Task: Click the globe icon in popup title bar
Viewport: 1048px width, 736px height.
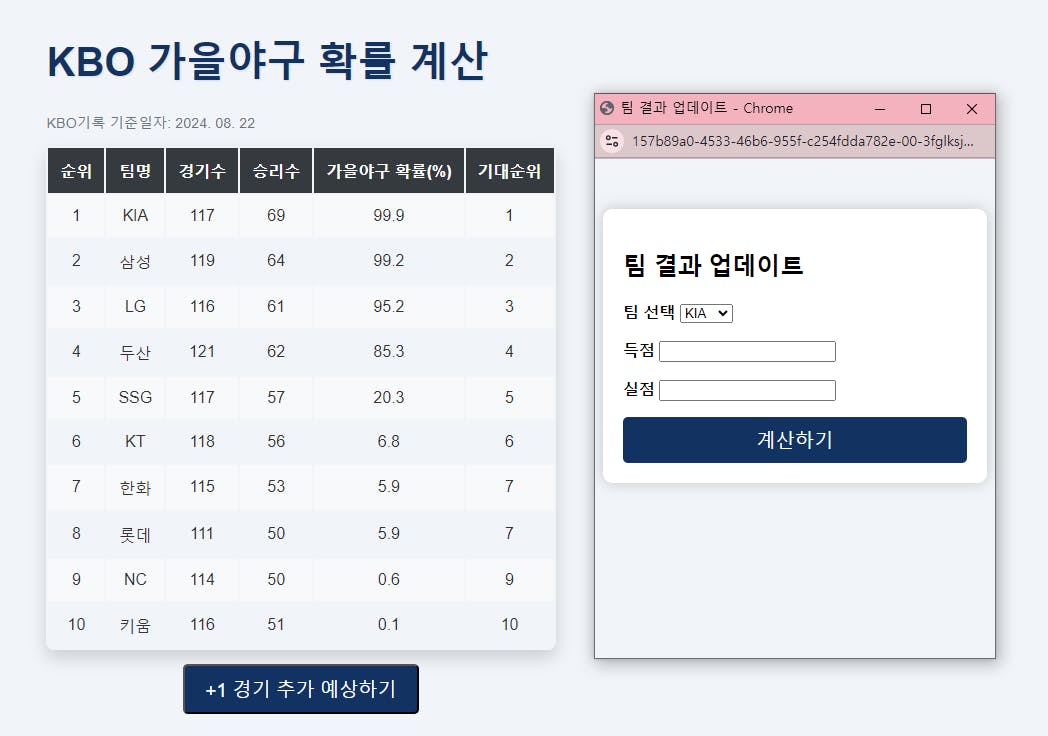Action: (x=607, y=108)
